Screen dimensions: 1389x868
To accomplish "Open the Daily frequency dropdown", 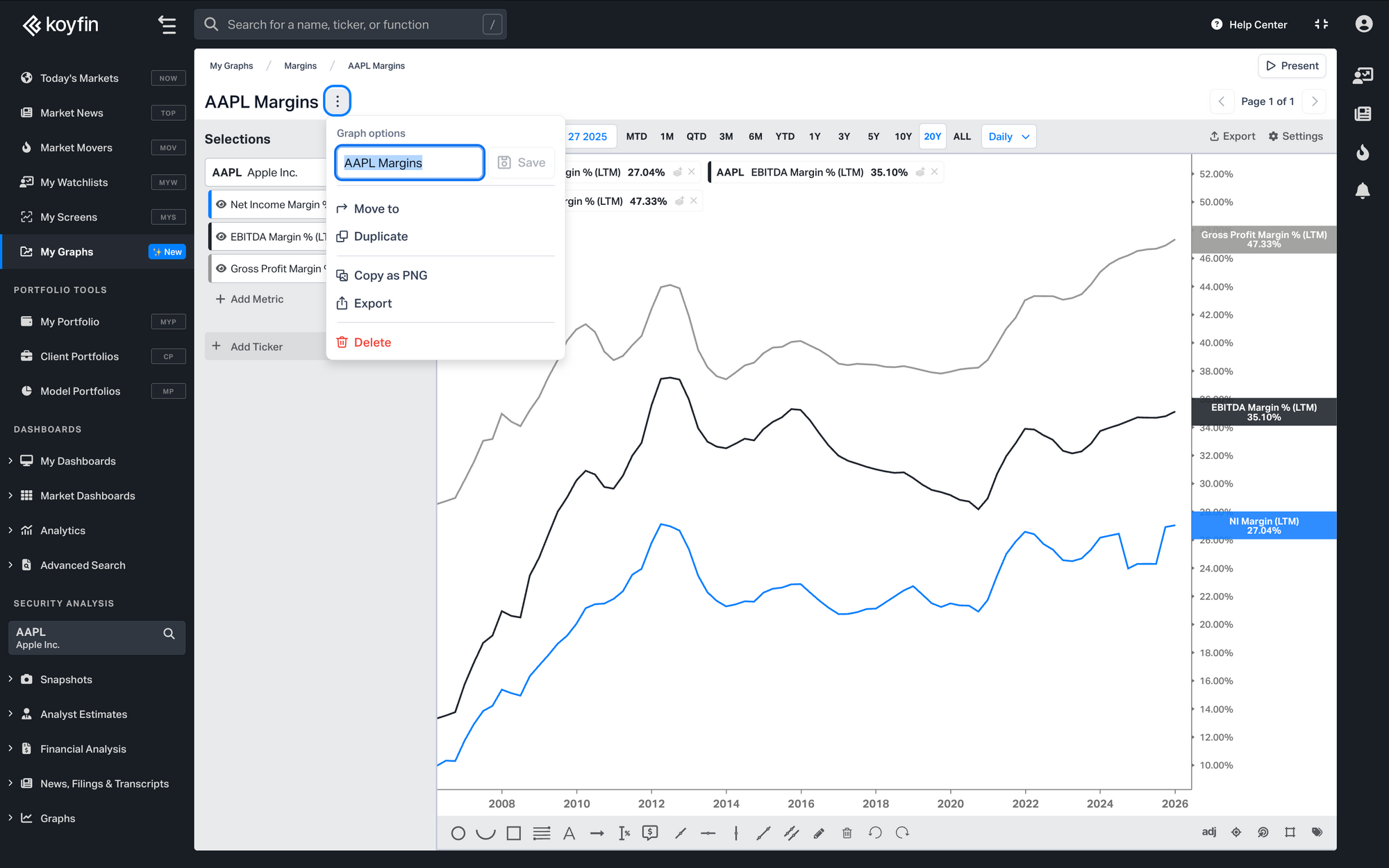I will pos(1008,137).
